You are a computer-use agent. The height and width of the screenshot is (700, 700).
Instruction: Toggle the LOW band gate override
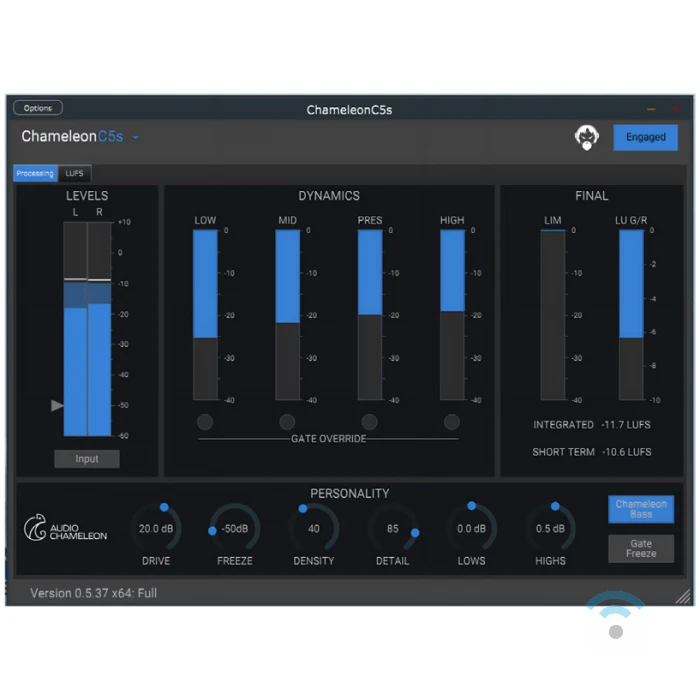pos(205,422)
